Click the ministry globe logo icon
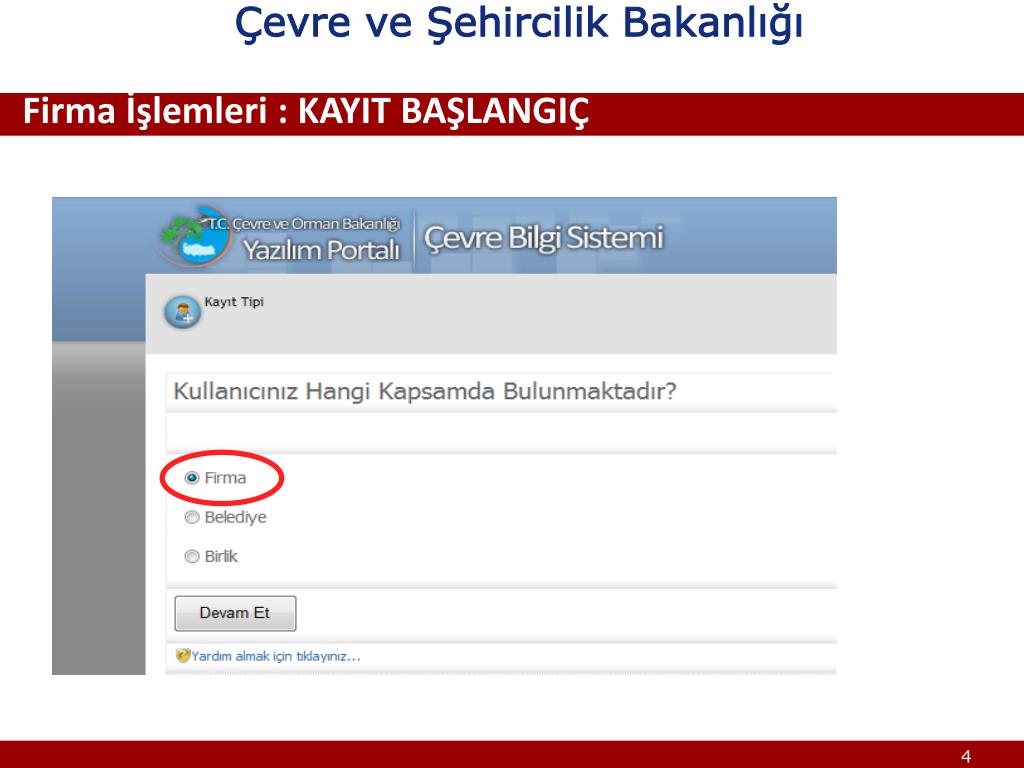The image size is (1024, 768). (196, 238)
